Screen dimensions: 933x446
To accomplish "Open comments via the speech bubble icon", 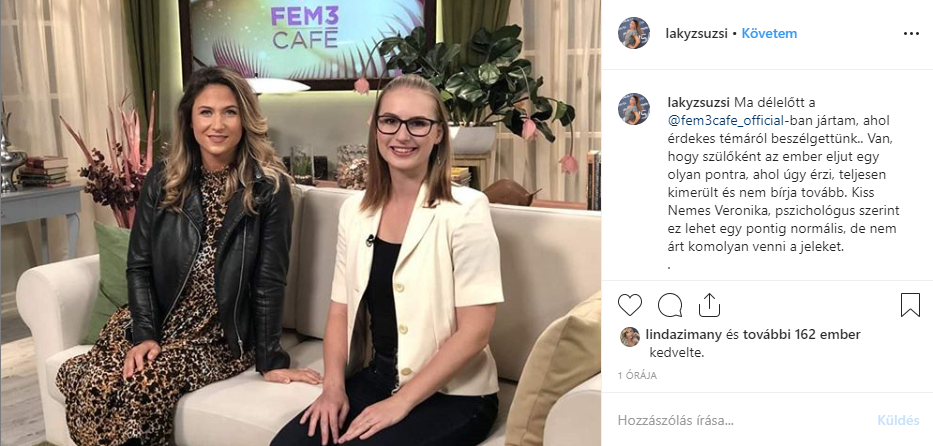I will point(670,305).
